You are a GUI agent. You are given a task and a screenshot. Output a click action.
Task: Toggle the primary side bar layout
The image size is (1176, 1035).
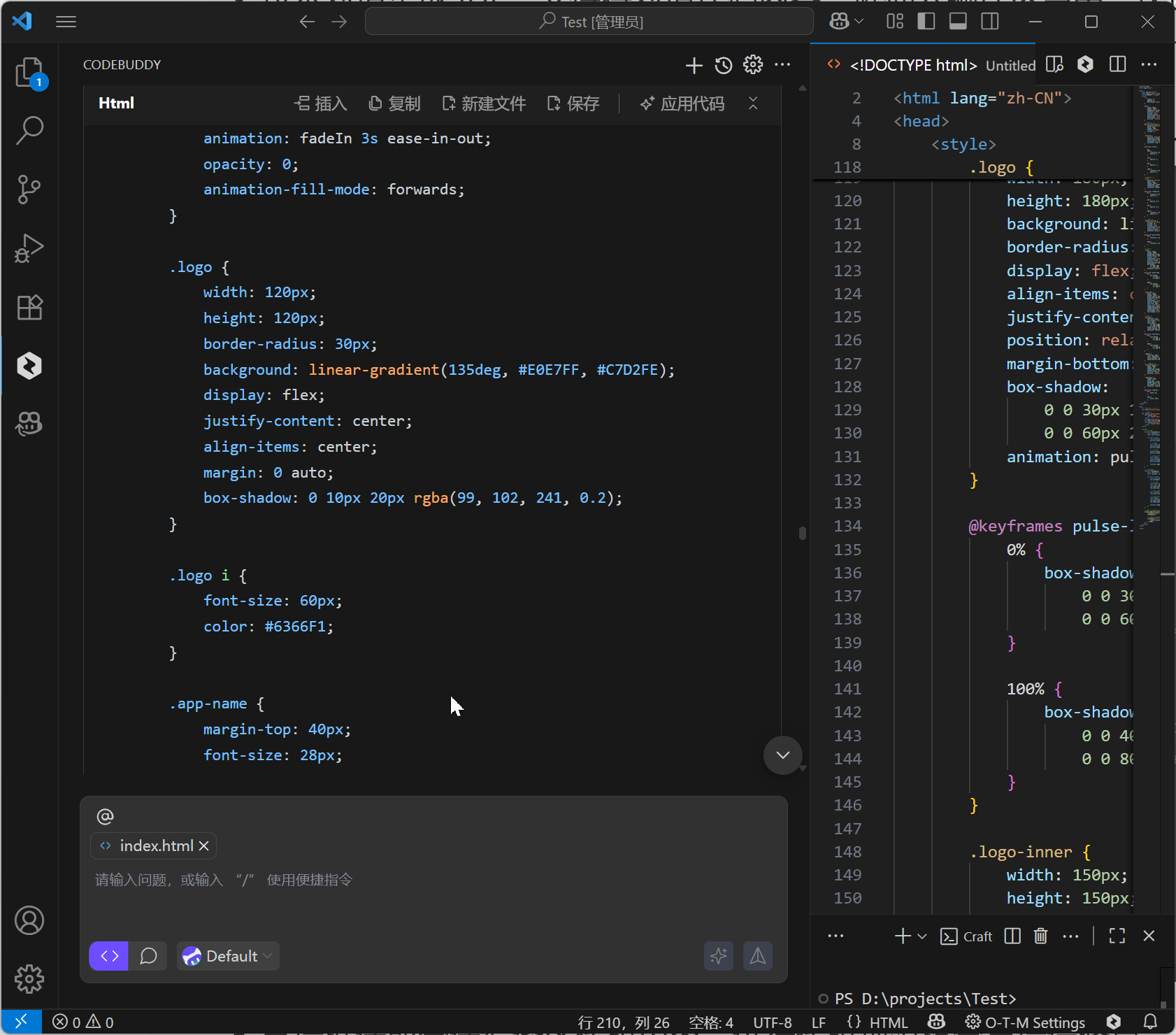pyautogui.click(x=926, y=22)
